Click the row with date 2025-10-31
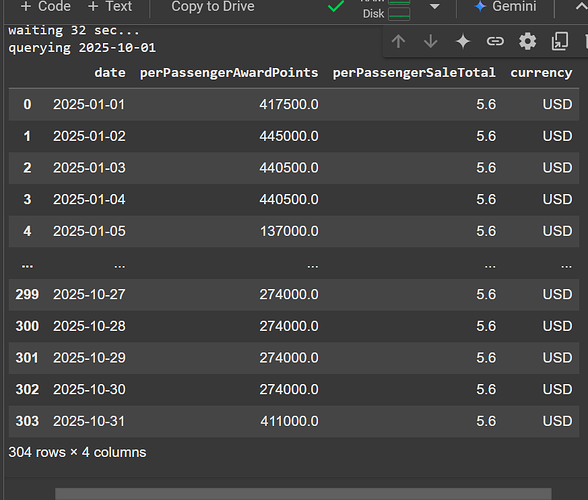The height and width of the screenshot is (500, 588). point(294,421)
